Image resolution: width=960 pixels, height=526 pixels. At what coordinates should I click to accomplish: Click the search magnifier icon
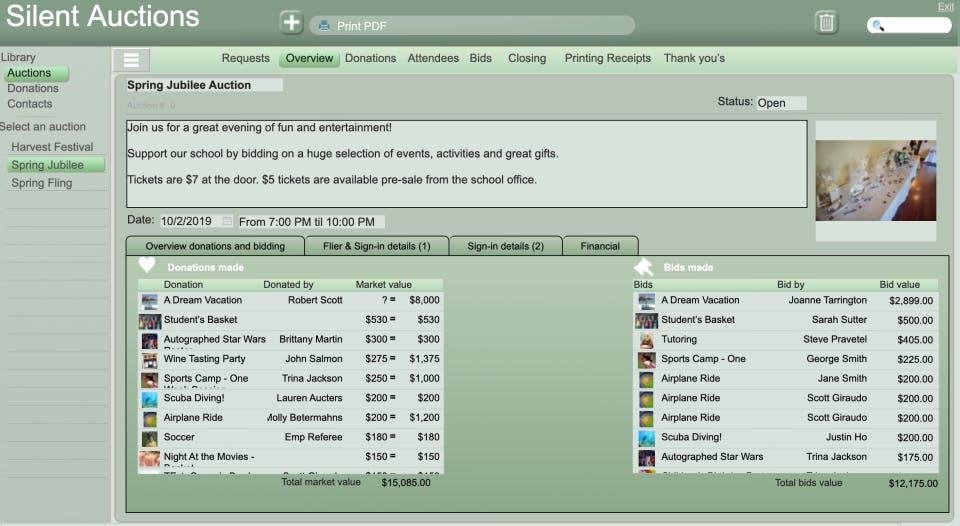[x=878, y=26]
